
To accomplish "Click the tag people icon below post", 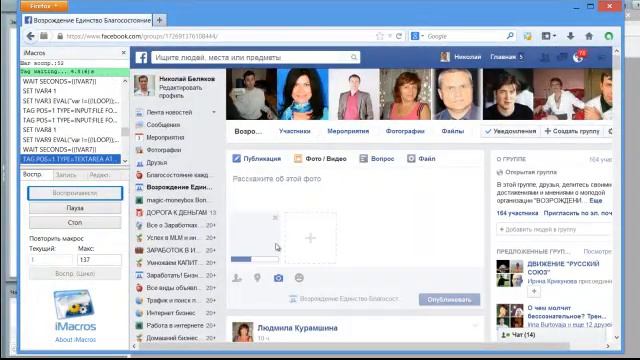I will [x=237, y=278].
